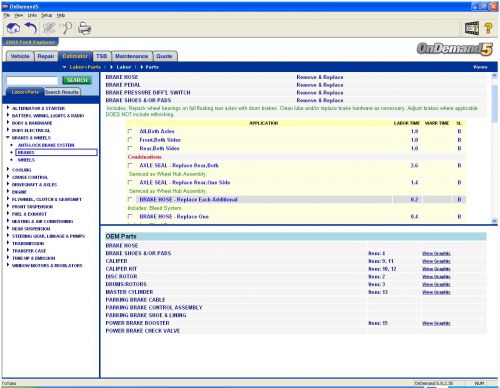Expand Flywheel, Clutch & Gearshift arrow
Screen dimensions: 500x388
coord(8,199)
